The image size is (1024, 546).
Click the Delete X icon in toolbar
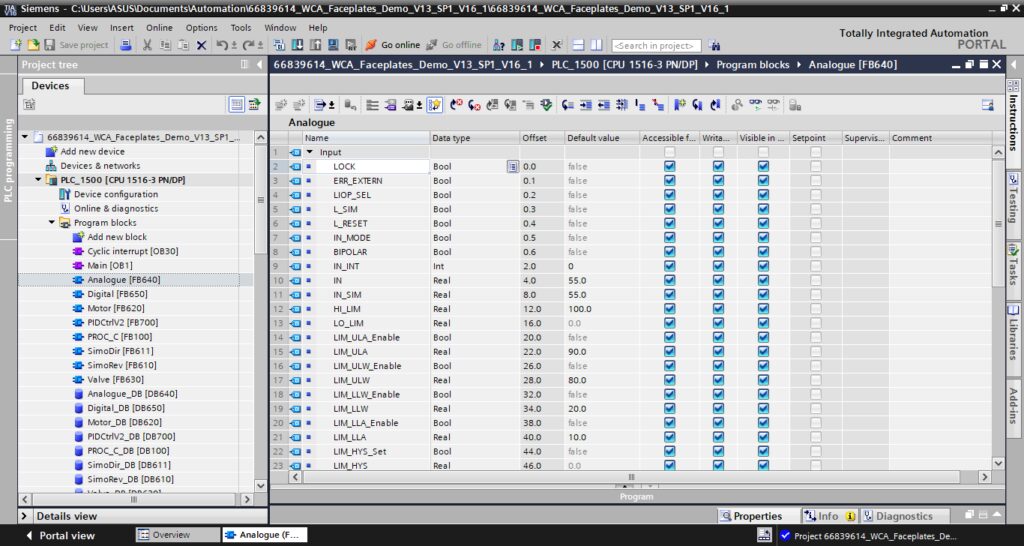[x=201, y=45]
